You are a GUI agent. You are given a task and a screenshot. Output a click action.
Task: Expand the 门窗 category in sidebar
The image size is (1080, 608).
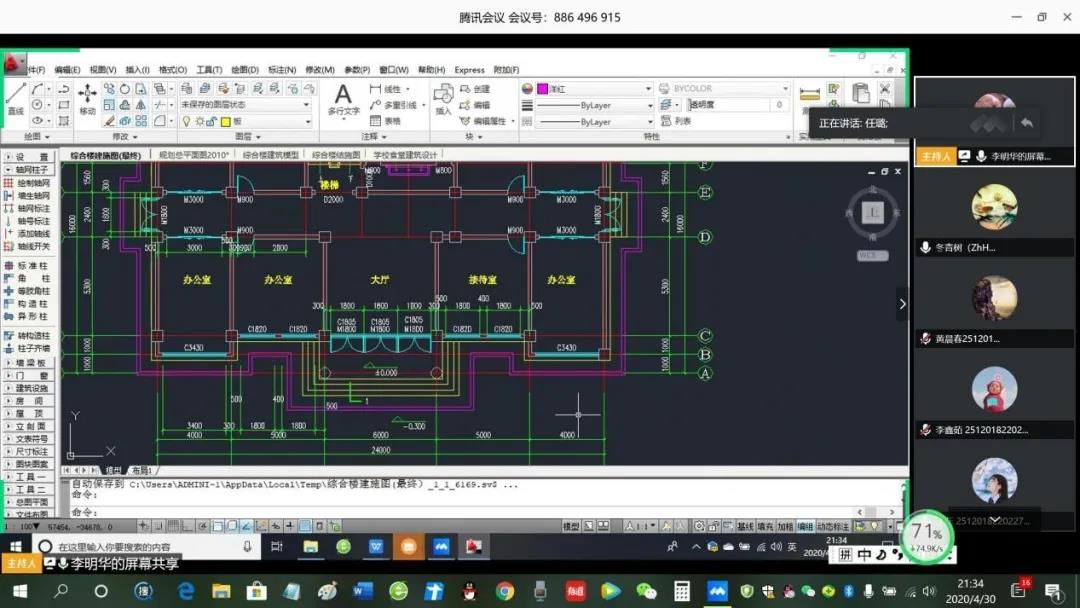(28, 375)
